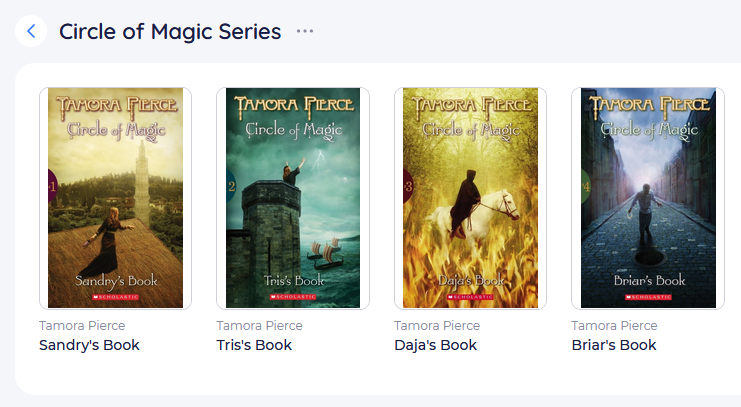
Task: Open Briar's Book cover thumbnail
Action: pyautogui.click(x=648, y=198)
